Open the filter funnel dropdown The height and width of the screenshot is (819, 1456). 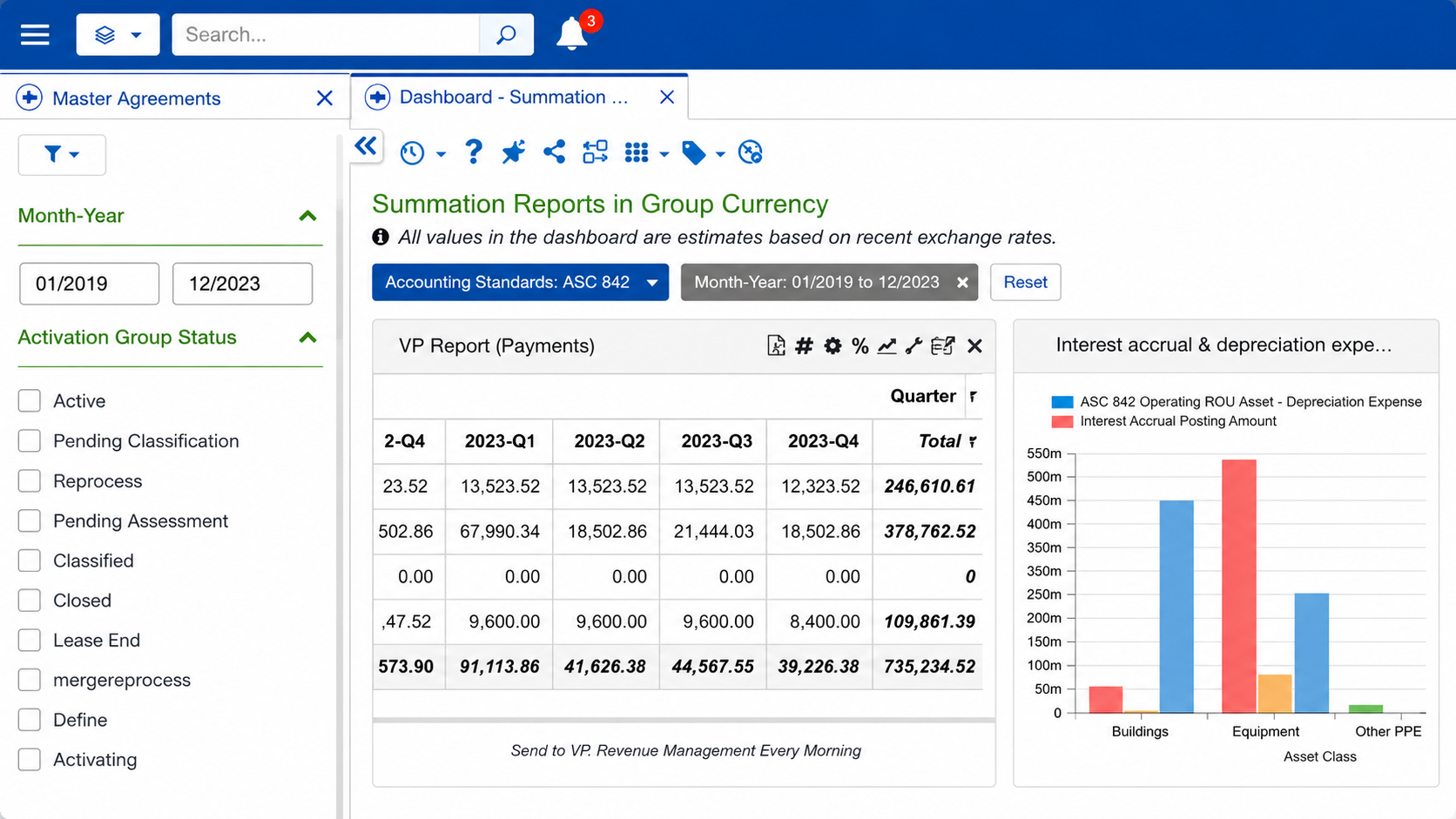coord(62,155)
